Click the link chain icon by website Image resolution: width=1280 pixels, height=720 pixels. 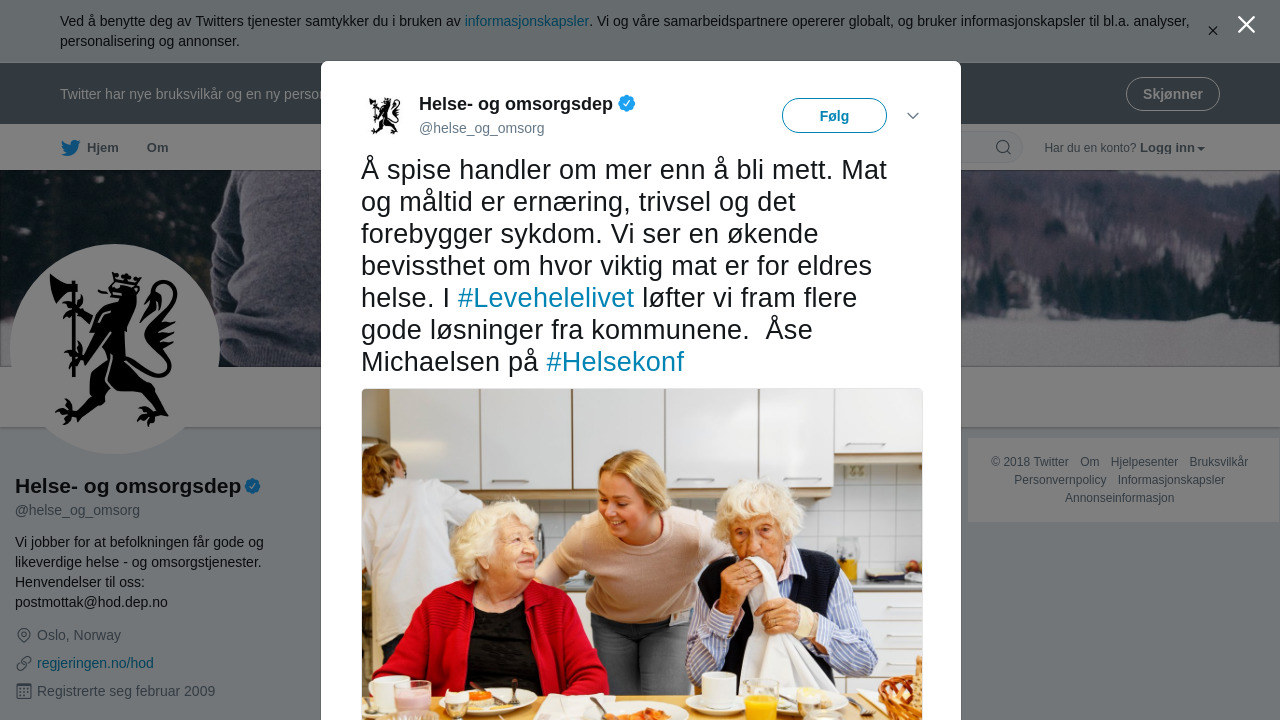click(x=24, y=663)
